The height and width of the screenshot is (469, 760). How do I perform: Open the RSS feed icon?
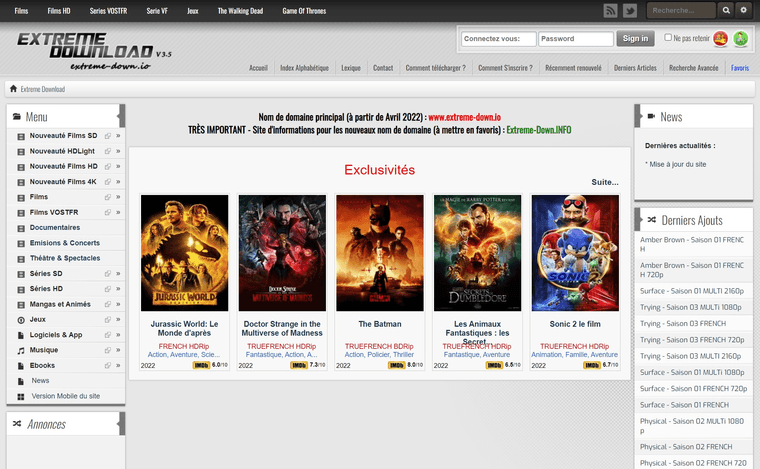click(611, 11)
